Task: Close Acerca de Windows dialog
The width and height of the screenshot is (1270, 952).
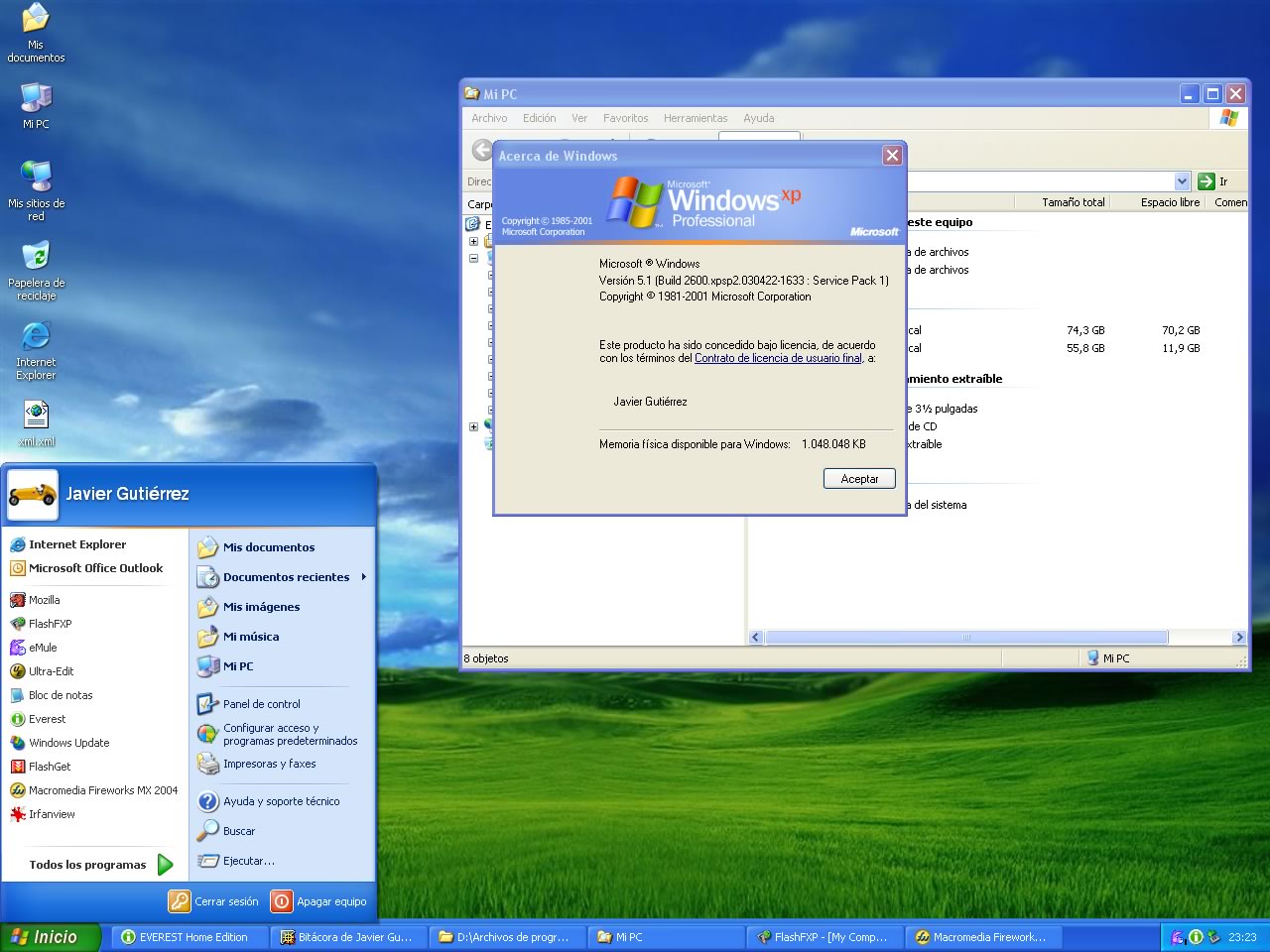Action: (892, 156)
